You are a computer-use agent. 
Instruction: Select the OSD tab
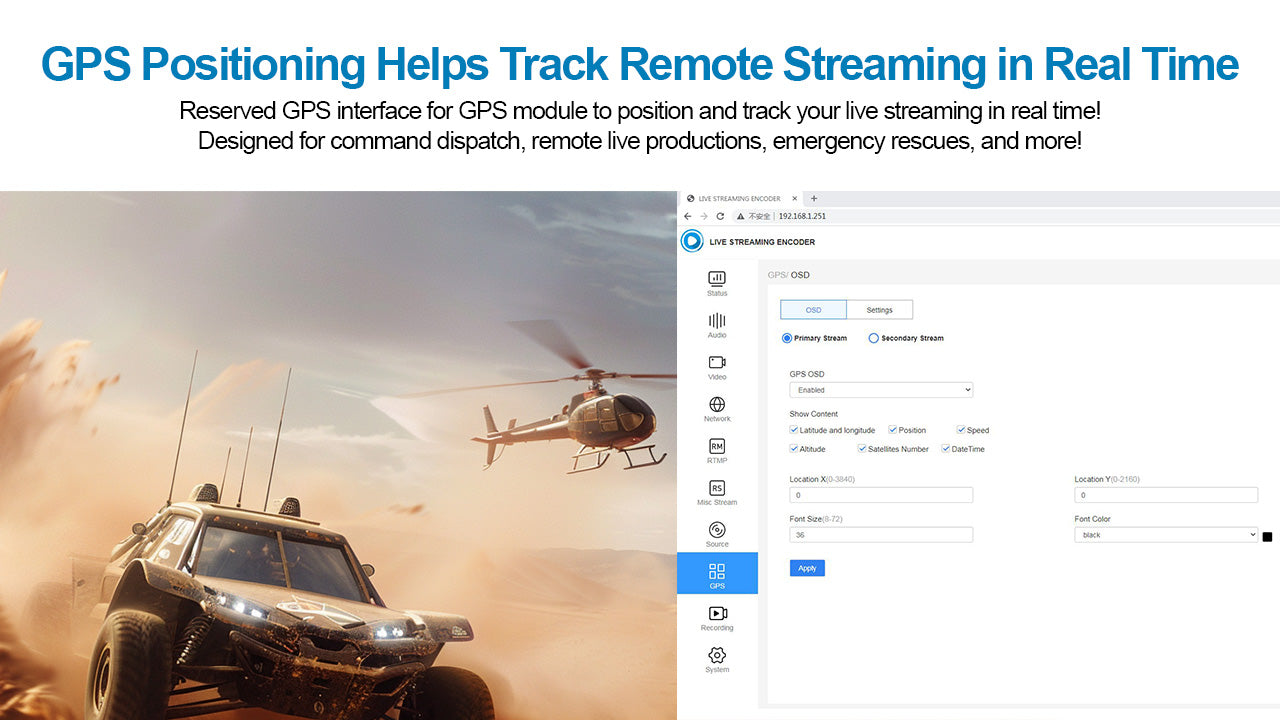click(813, 310)
